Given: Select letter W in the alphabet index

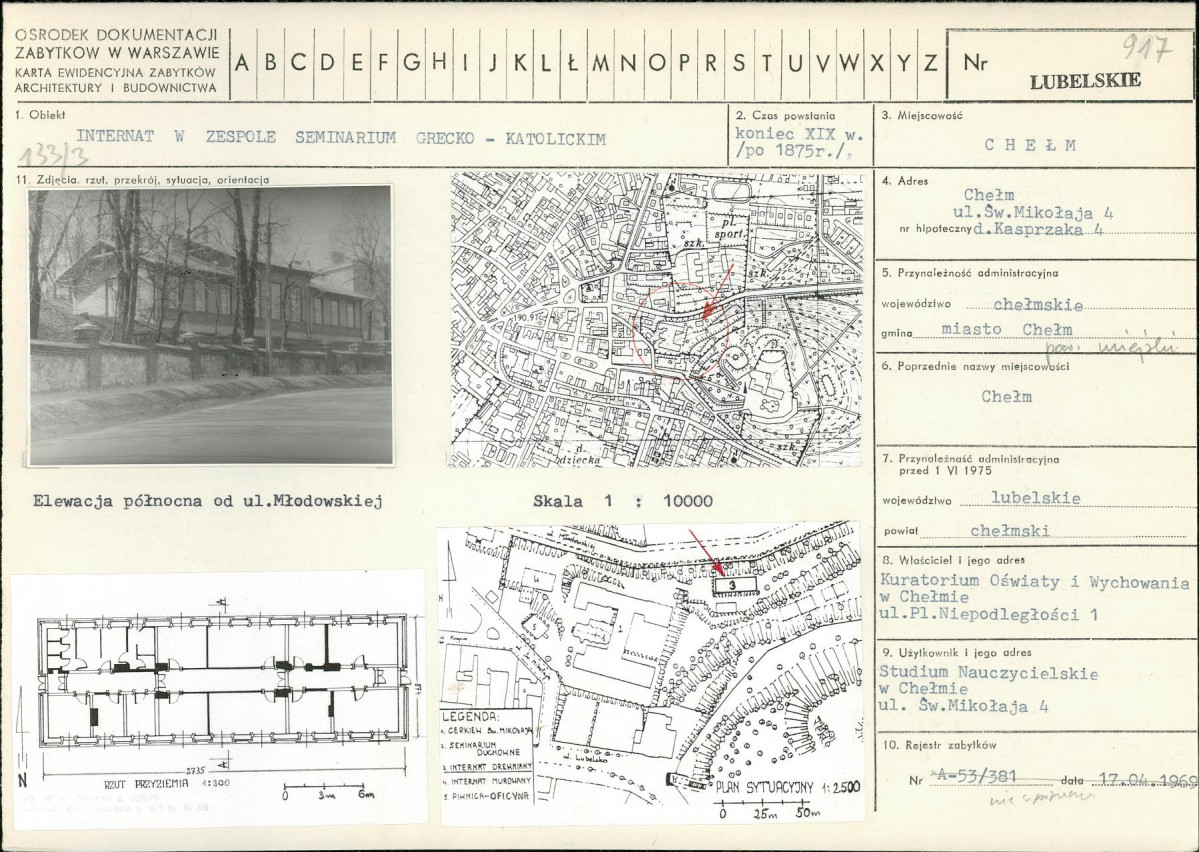Looking at the screenshot, I should tap(849, 63).
